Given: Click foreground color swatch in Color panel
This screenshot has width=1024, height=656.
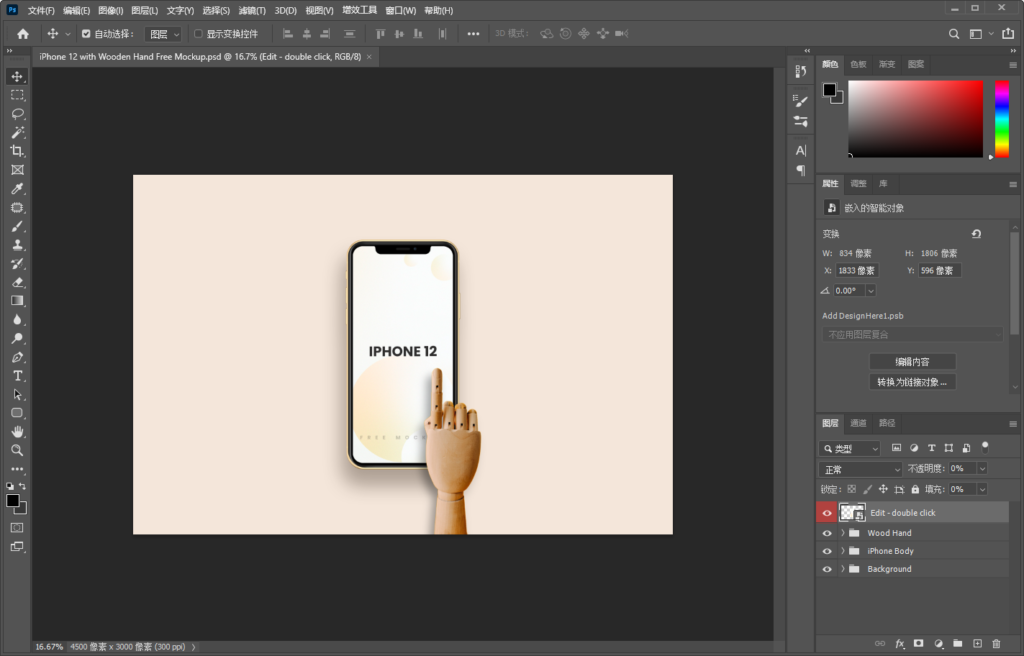Looking at the screenshot, I should pyautogui.click(x=829, y=90).
